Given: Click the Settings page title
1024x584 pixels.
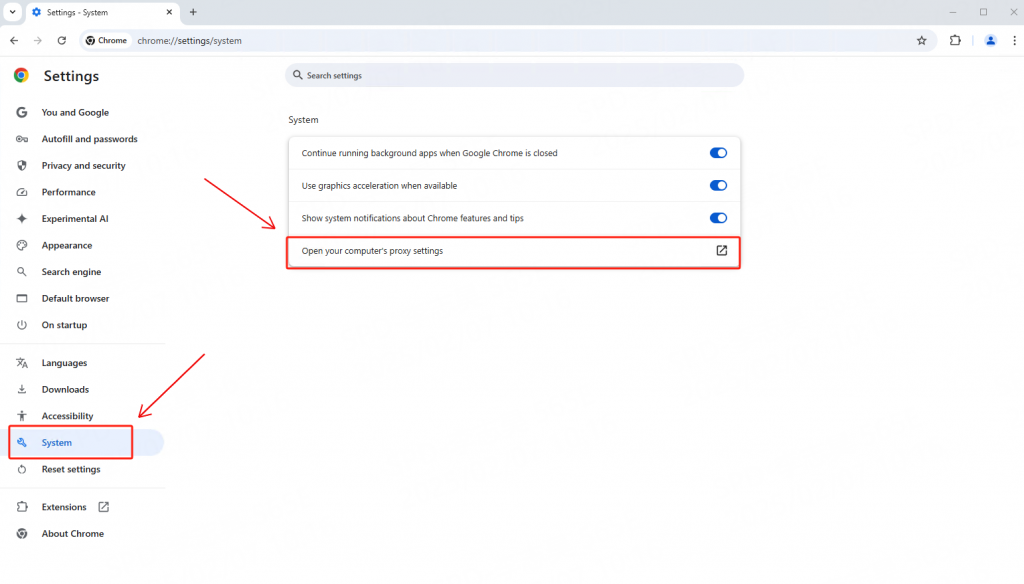Looking at the screenshot, I should (71, 76).
